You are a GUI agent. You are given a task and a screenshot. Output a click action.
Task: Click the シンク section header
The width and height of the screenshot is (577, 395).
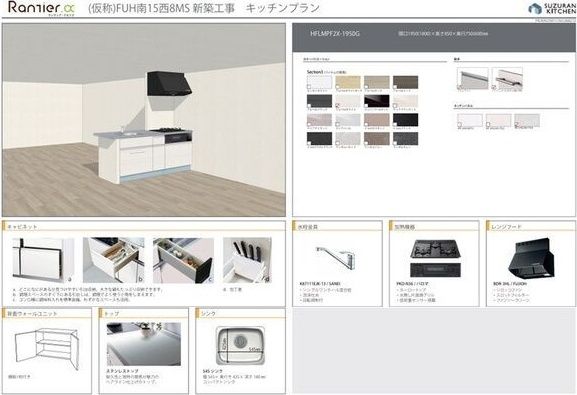(x=208, y=314)
